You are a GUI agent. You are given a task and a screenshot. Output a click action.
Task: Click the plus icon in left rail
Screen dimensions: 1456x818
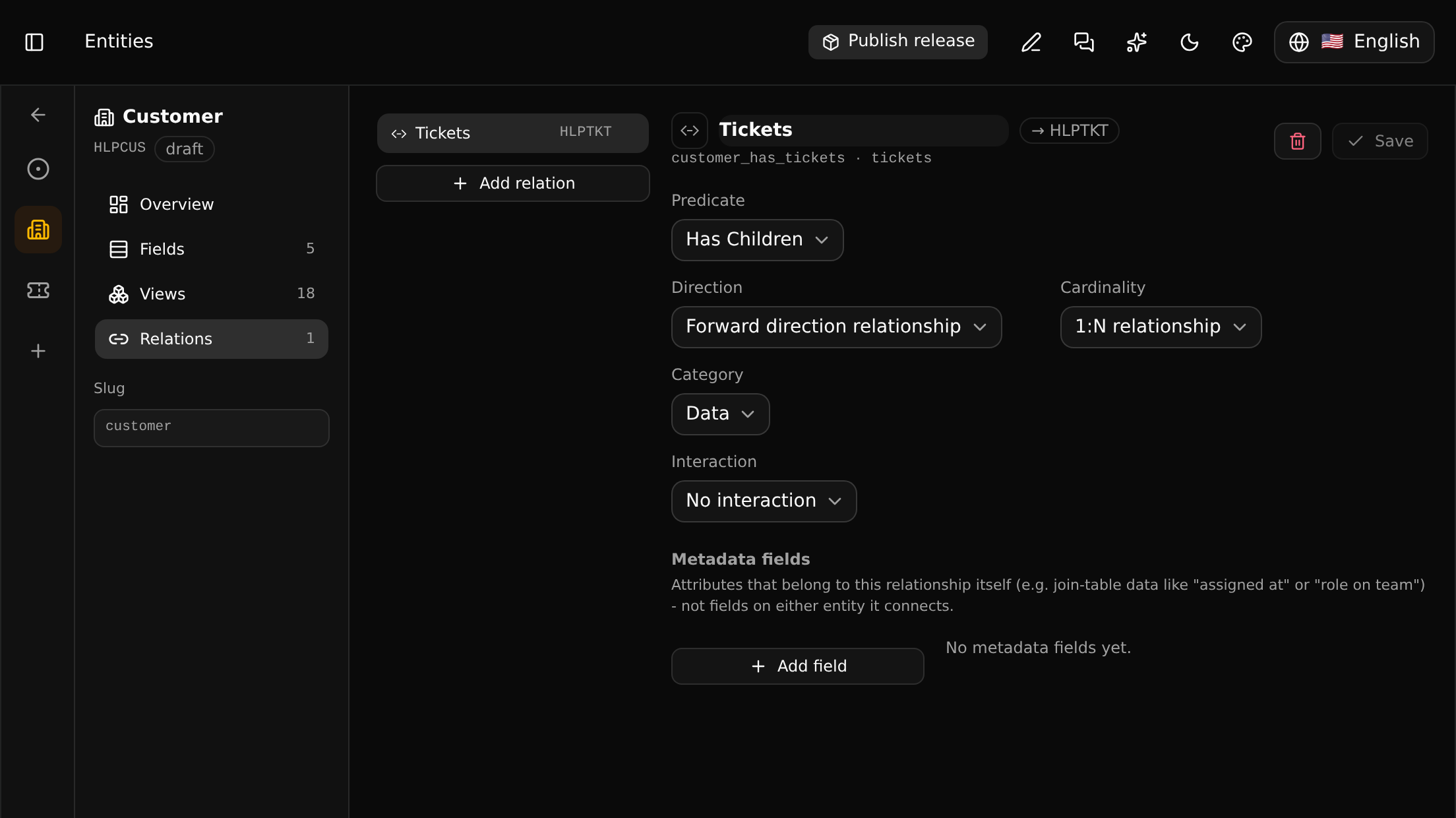(x=38, y=351)
